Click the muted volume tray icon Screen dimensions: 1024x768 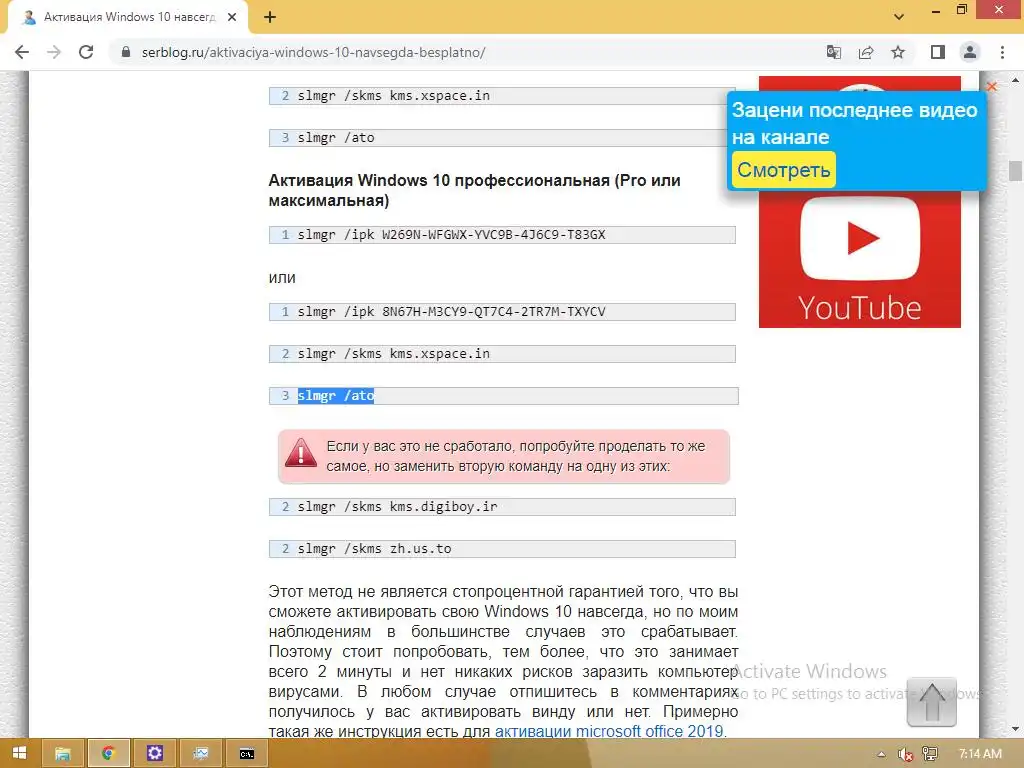(x=904, y=754)
